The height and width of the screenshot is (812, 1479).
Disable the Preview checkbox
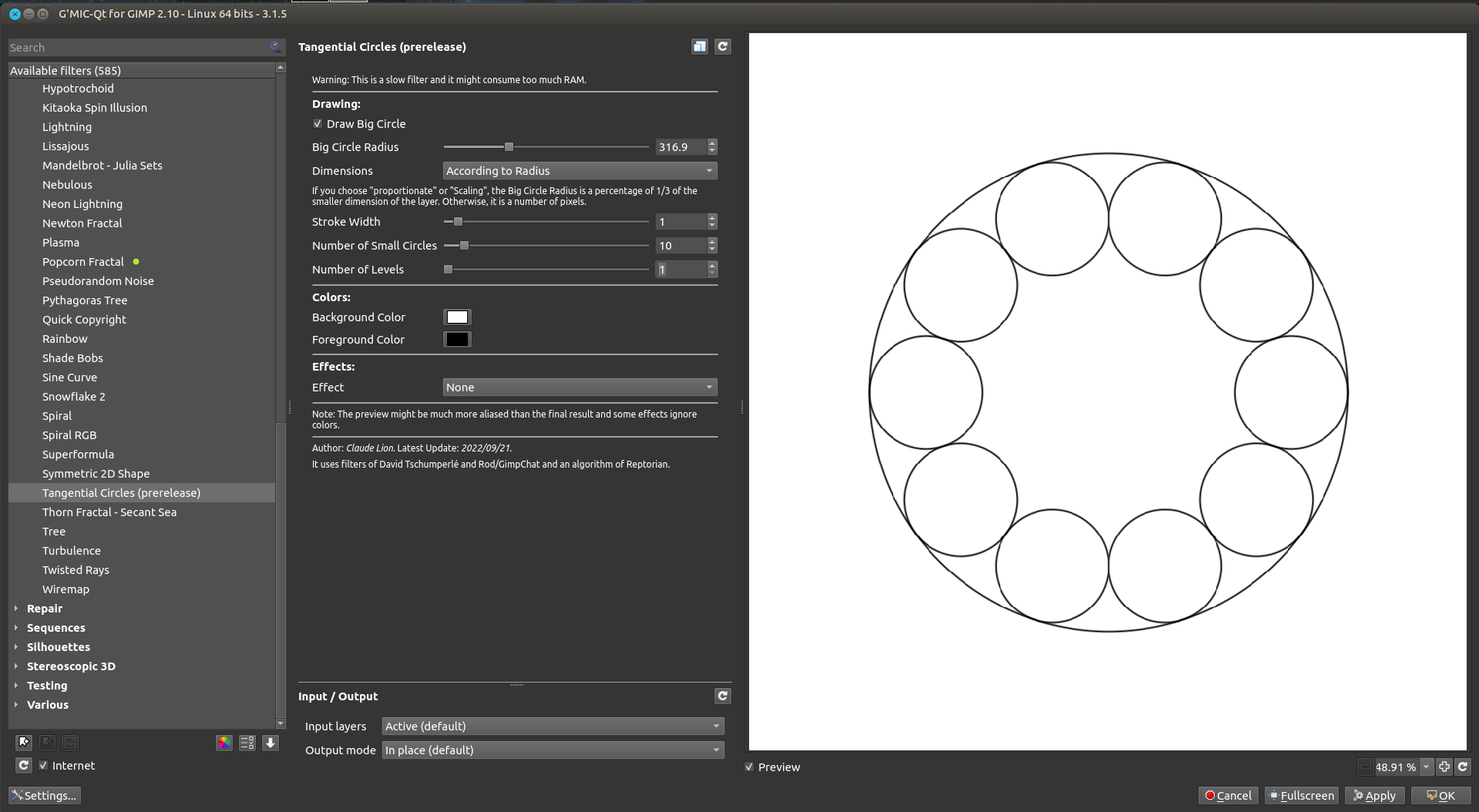click(749, 767)
